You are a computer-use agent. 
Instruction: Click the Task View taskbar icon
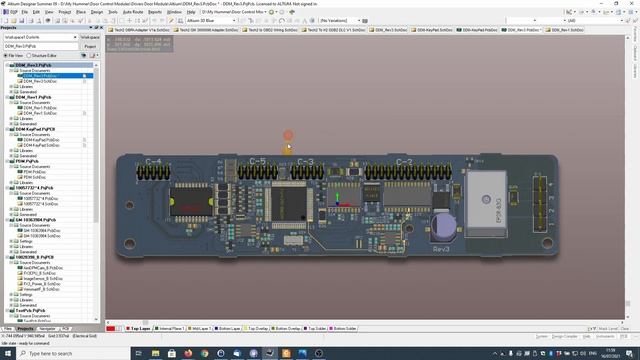tap(138, 353)
